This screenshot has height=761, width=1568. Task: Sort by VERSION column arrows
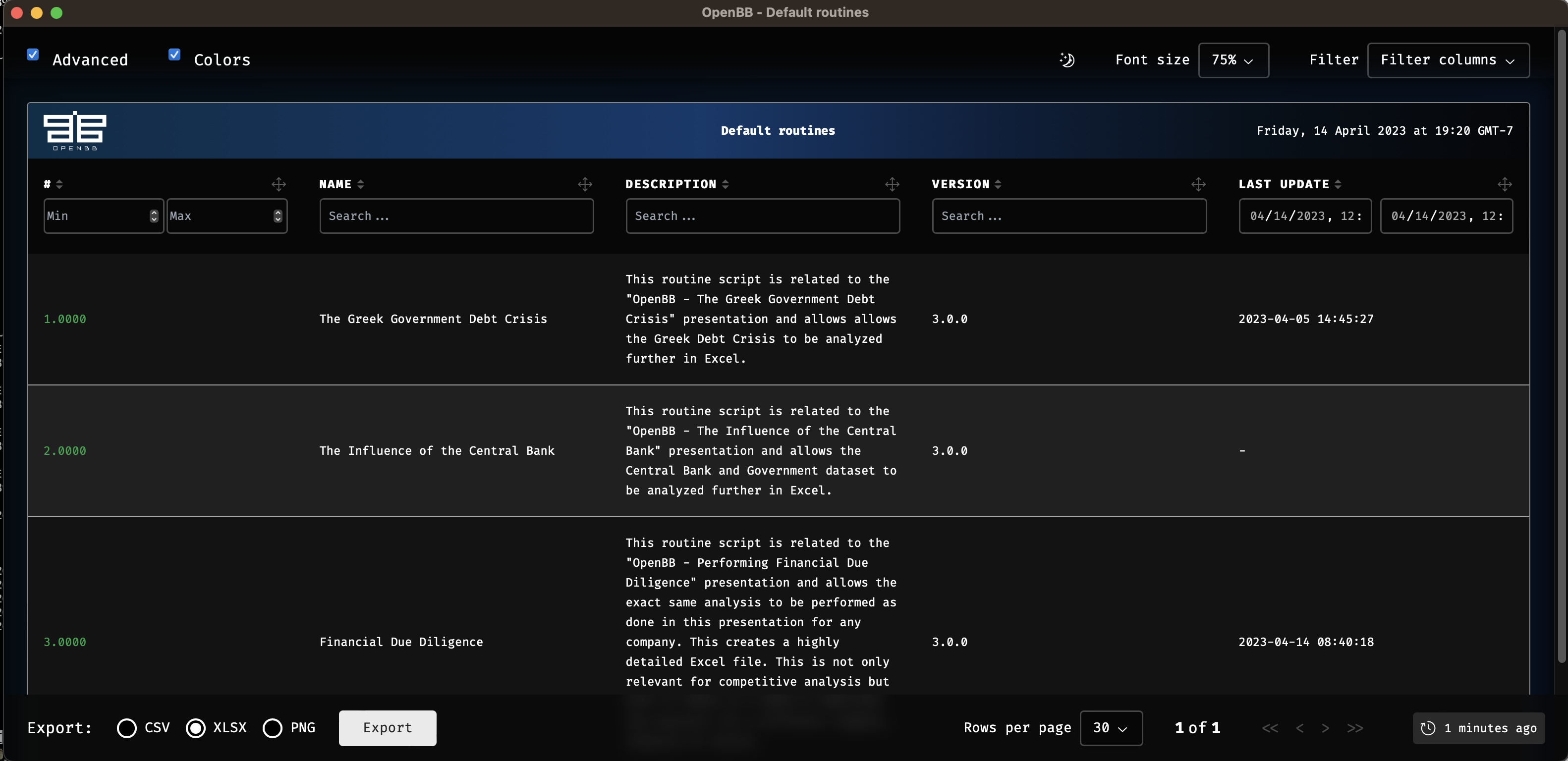pyautogui.click(x=998, y=184)
